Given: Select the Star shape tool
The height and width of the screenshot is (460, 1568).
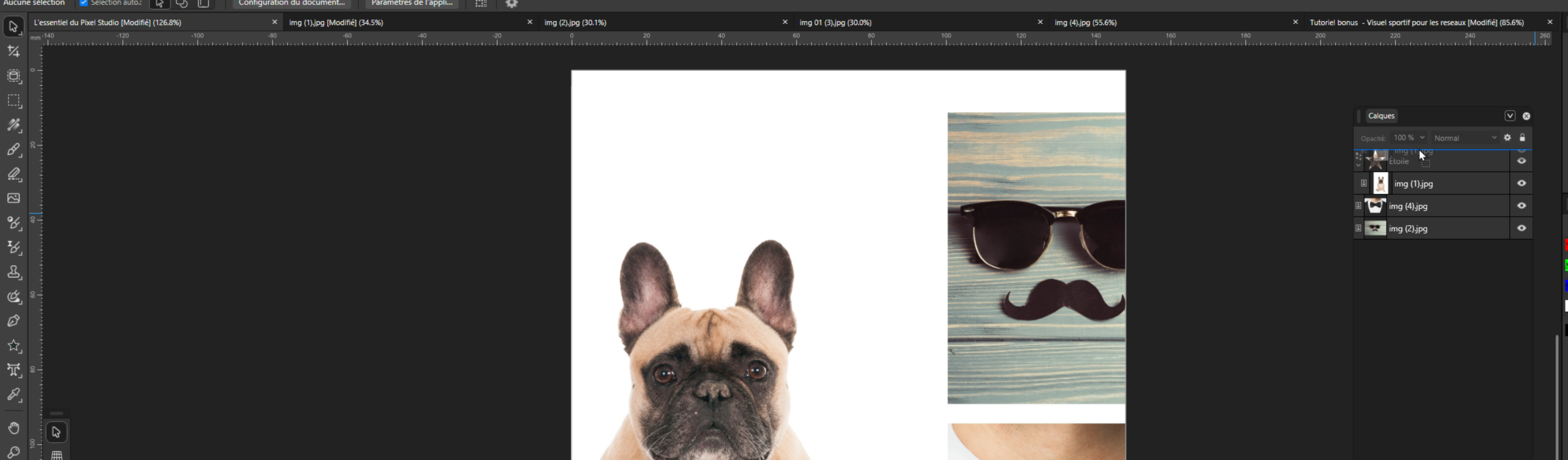Looking at the screenshot, I should click(13, 346).
